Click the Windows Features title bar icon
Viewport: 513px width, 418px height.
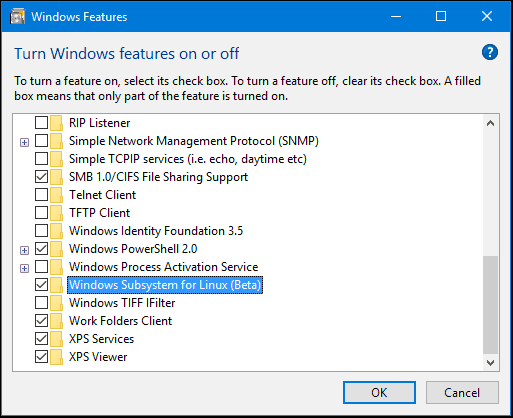pyautogui.click(x=17, y=17)
